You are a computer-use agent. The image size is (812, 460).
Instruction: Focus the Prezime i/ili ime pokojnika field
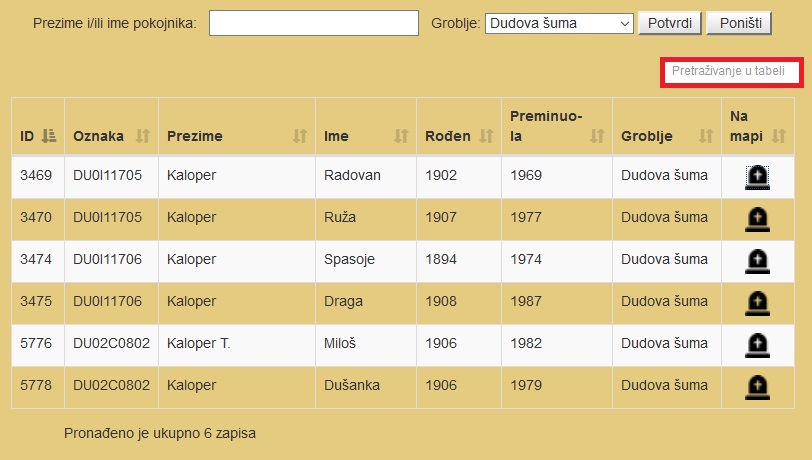click(x=314, y=23)
